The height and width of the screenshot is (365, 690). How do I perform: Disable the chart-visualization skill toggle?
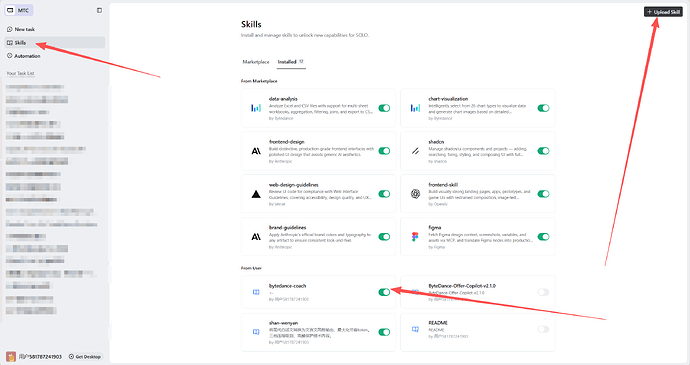point(543,108)
